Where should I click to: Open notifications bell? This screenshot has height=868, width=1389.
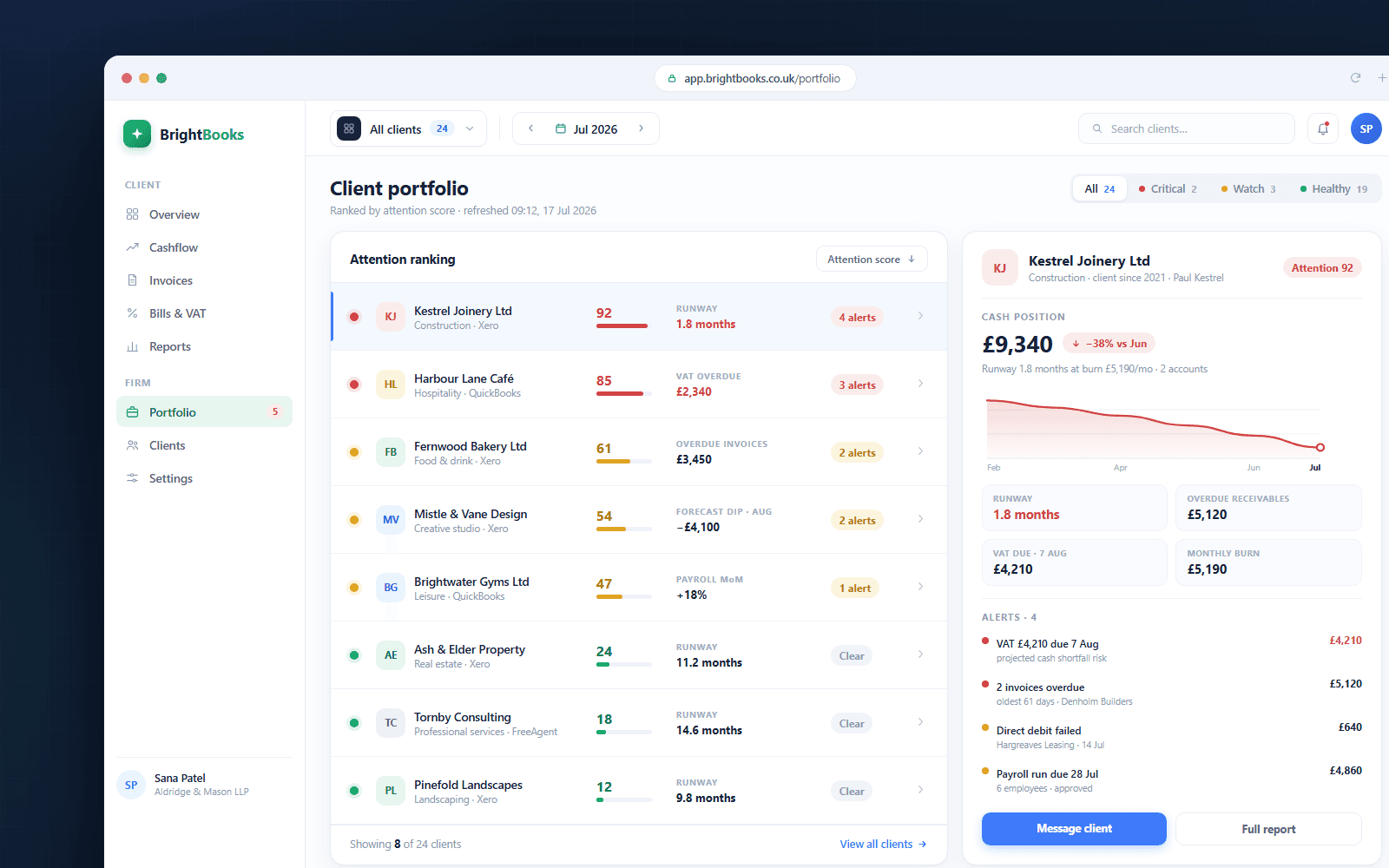(1323, 128)
